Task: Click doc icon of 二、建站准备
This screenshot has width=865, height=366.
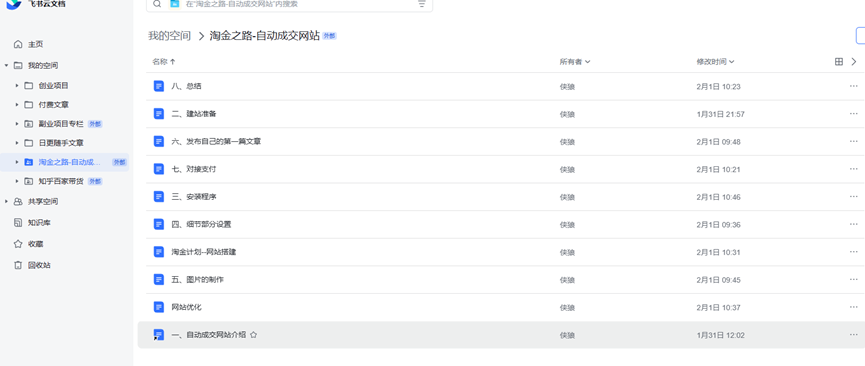Action: coord(159,114)
